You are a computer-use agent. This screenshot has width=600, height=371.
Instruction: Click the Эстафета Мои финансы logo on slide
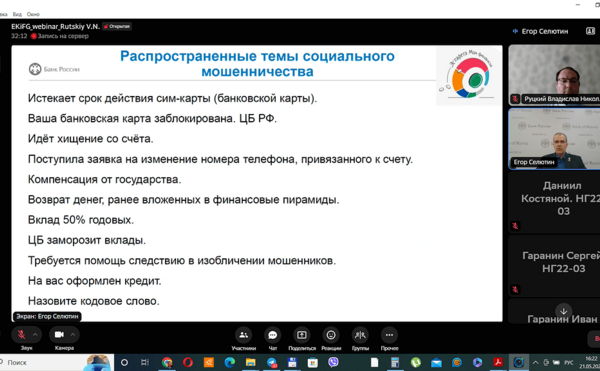pyautogui.click(x=468, y=75)
